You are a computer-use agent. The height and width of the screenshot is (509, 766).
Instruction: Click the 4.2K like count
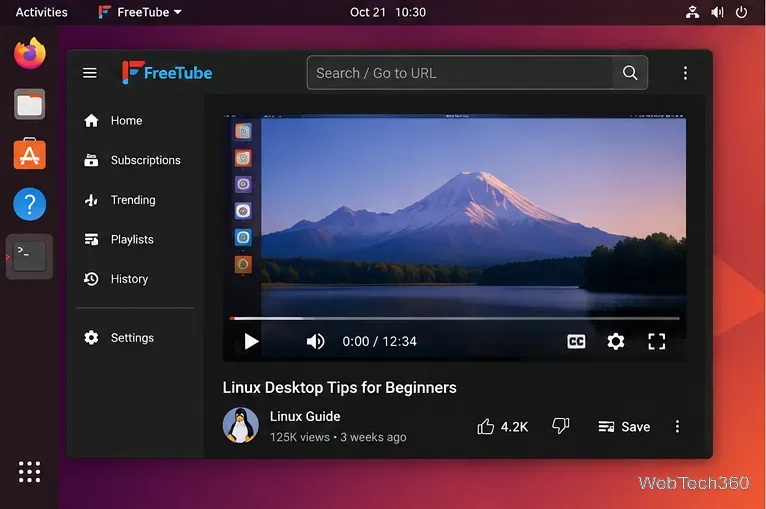click(x=514, y=427)
